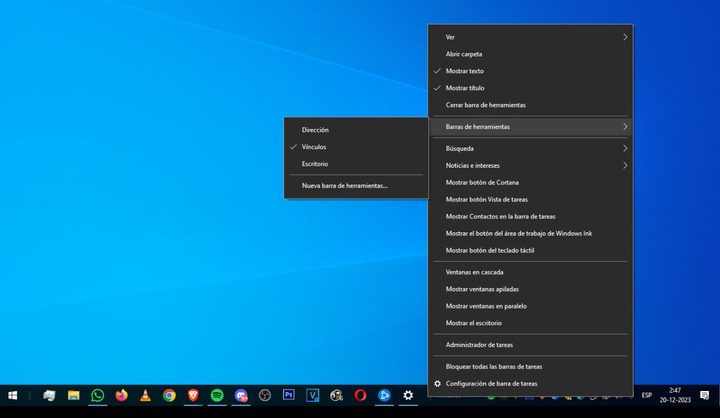720x418 pixels.
Task: Open Brave browser from the taskbar
Action: tap(193, 396)
